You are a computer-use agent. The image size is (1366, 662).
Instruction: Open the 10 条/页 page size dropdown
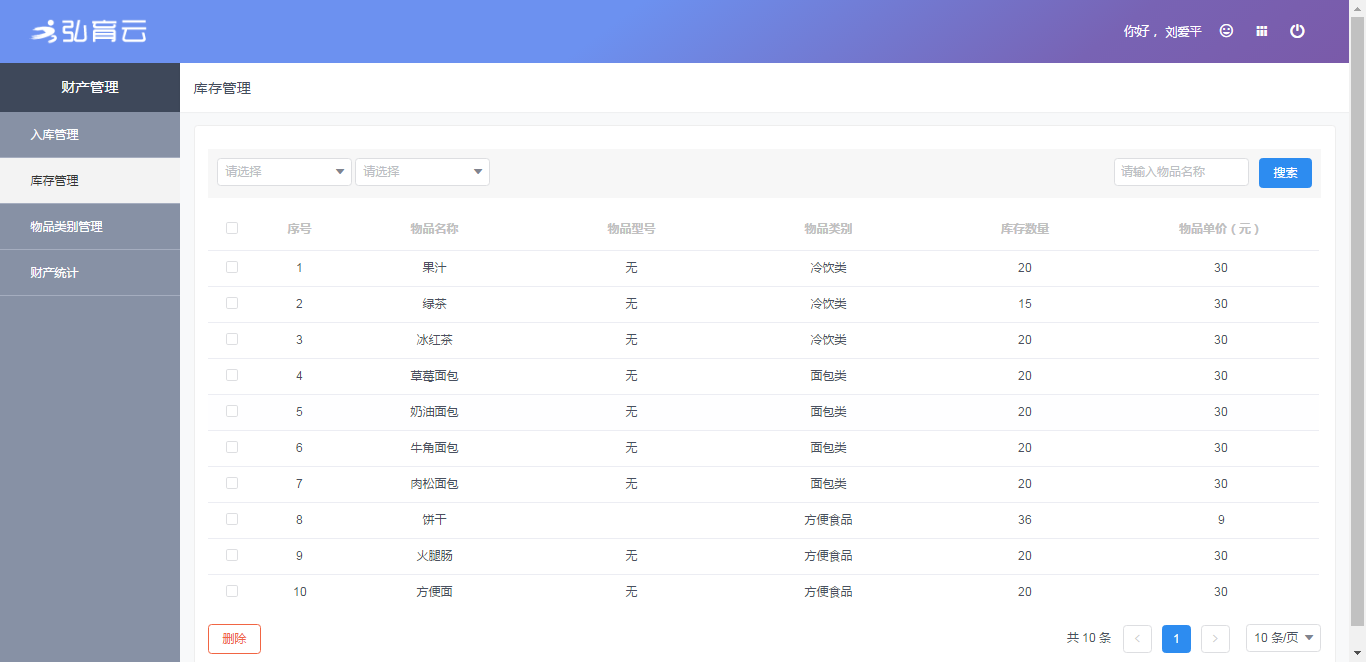tap(1283, 638)
